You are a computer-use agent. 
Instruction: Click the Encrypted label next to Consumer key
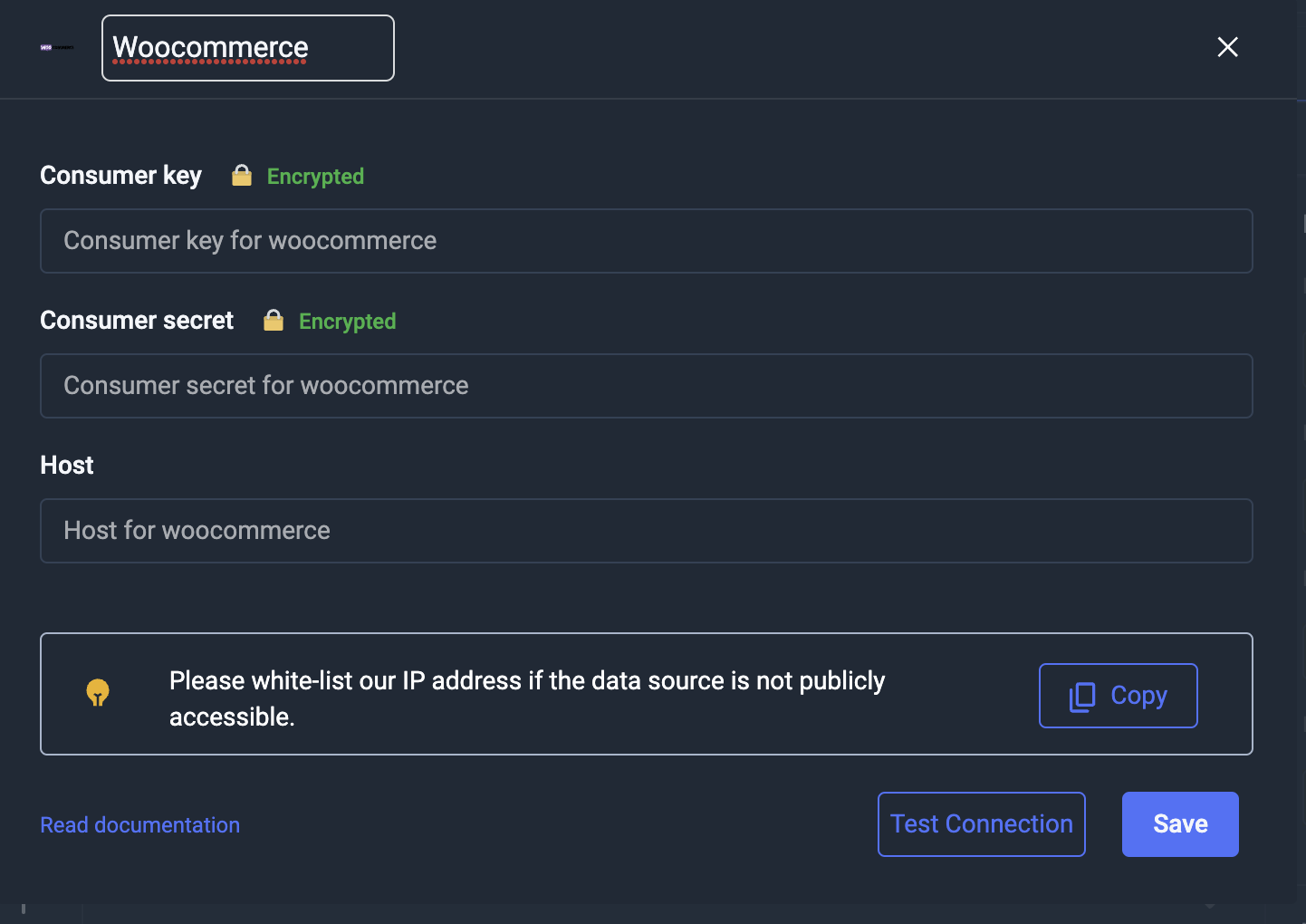(315, 177)
